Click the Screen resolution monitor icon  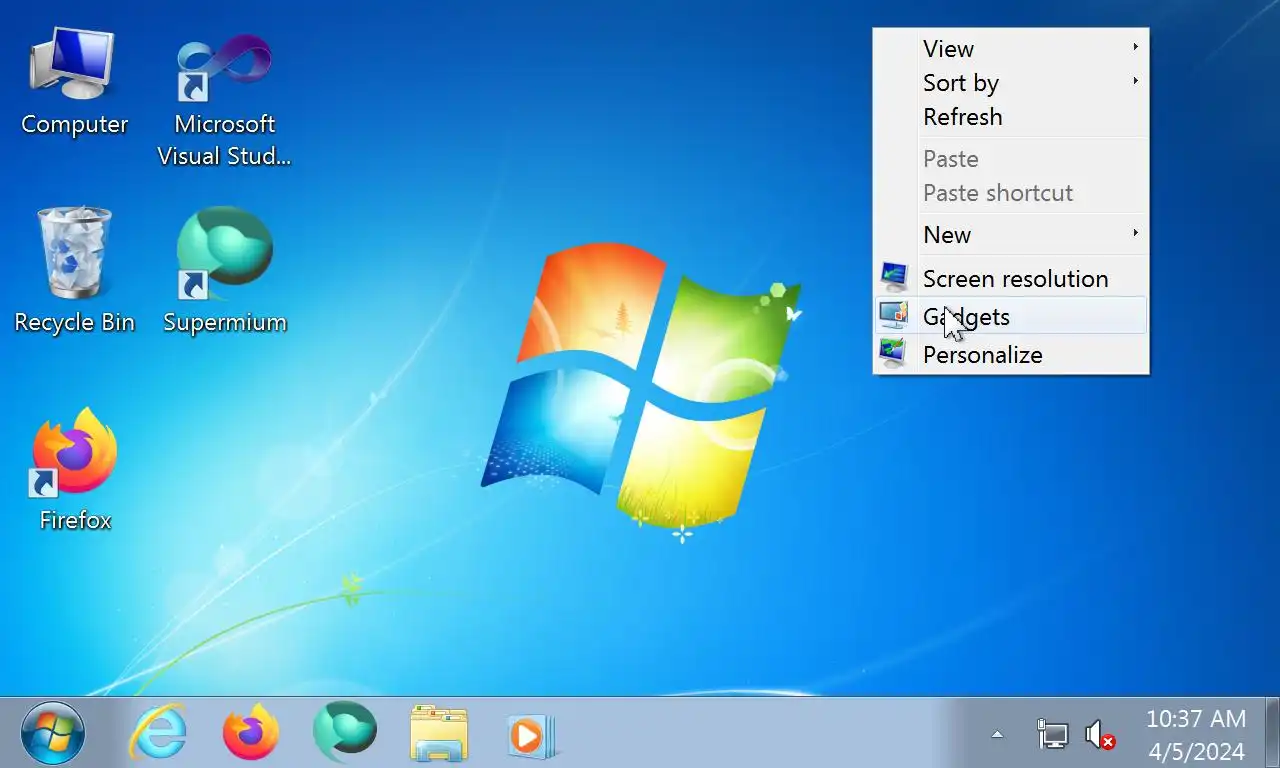pos(894,277)
